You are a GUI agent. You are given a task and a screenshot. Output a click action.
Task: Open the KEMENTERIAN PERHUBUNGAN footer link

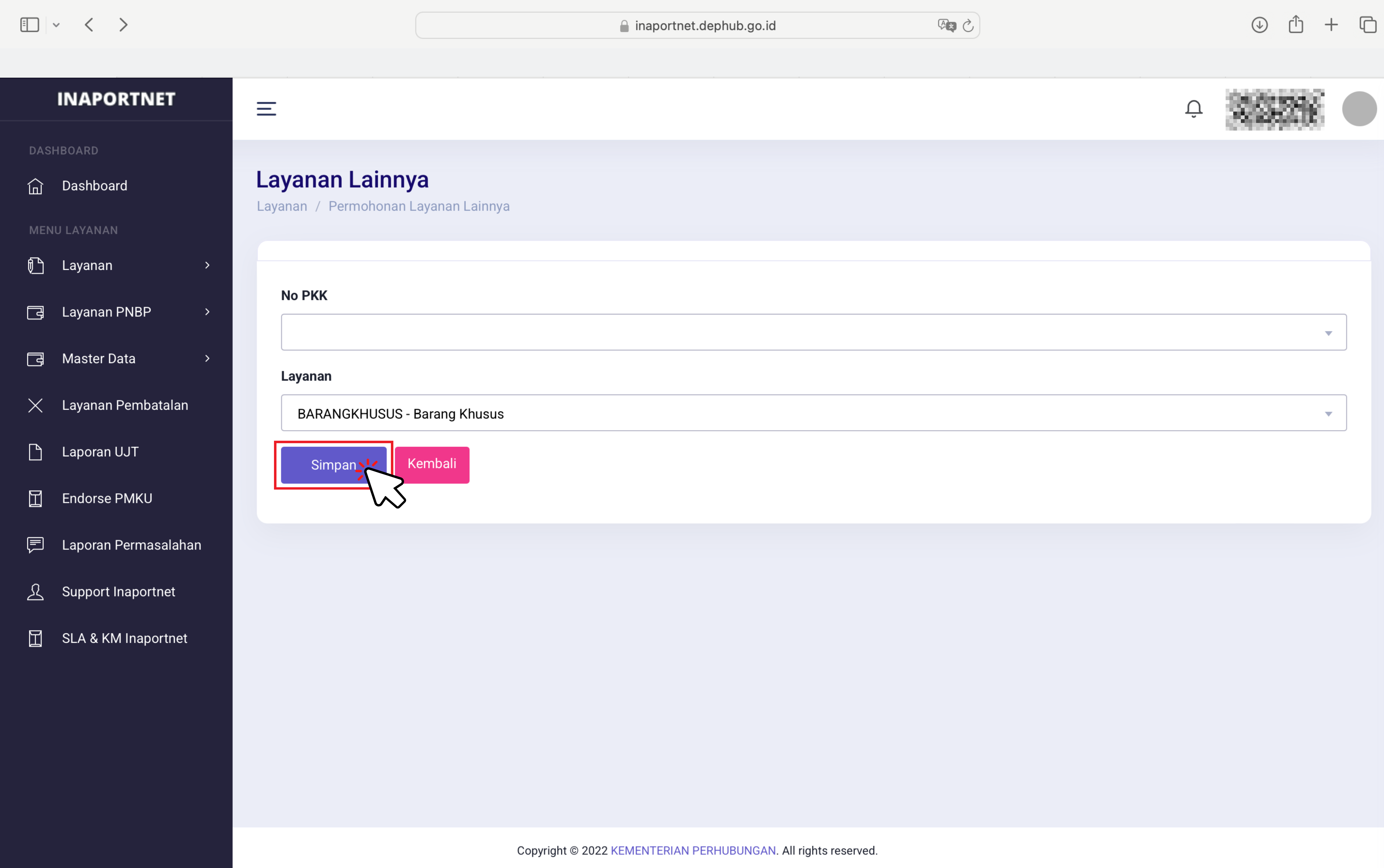pos(693,851)
